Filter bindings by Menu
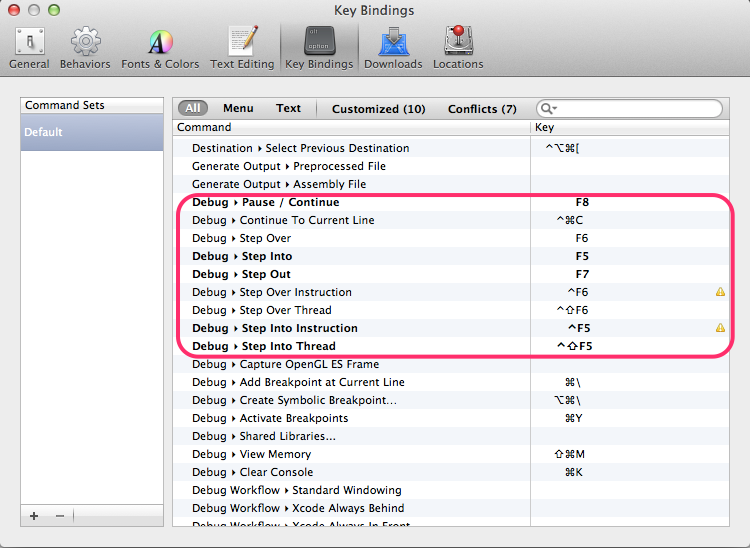 (238, 109)
